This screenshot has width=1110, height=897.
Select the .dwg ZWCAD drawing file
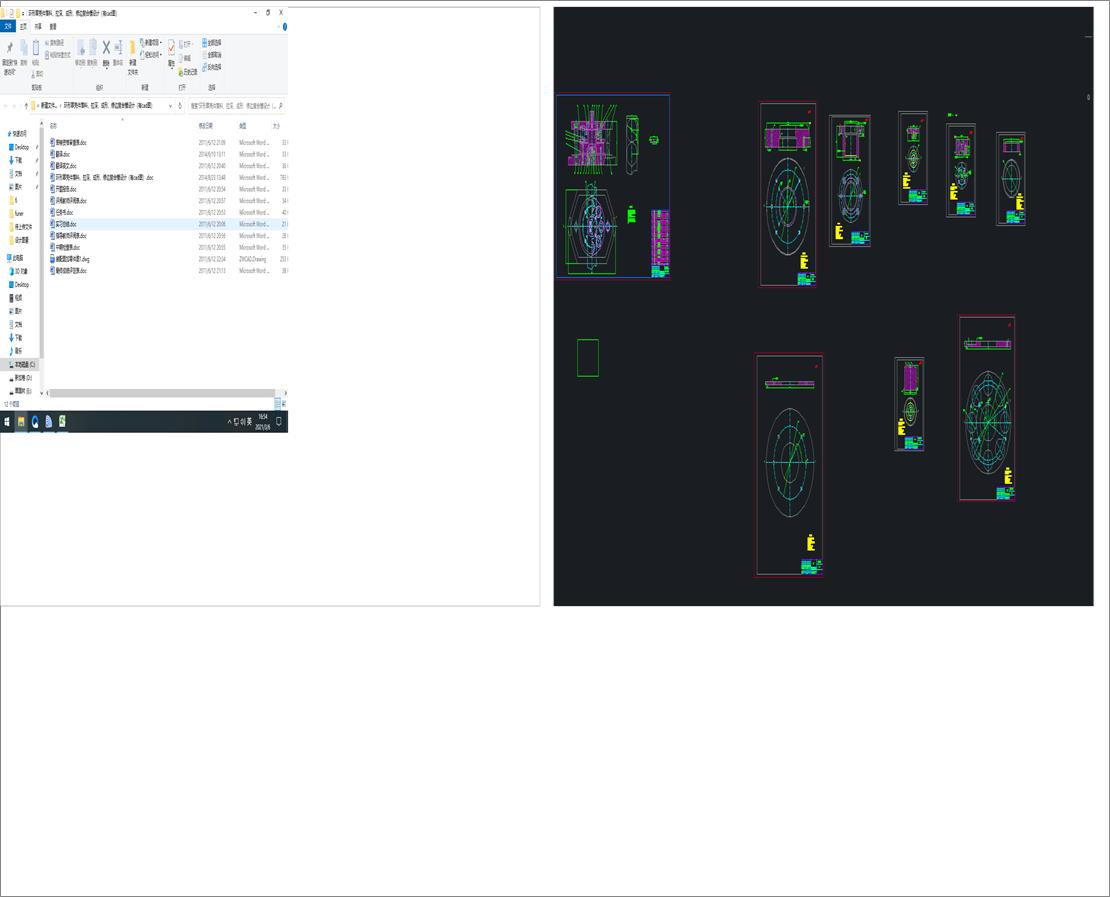(x=72, y=259)
